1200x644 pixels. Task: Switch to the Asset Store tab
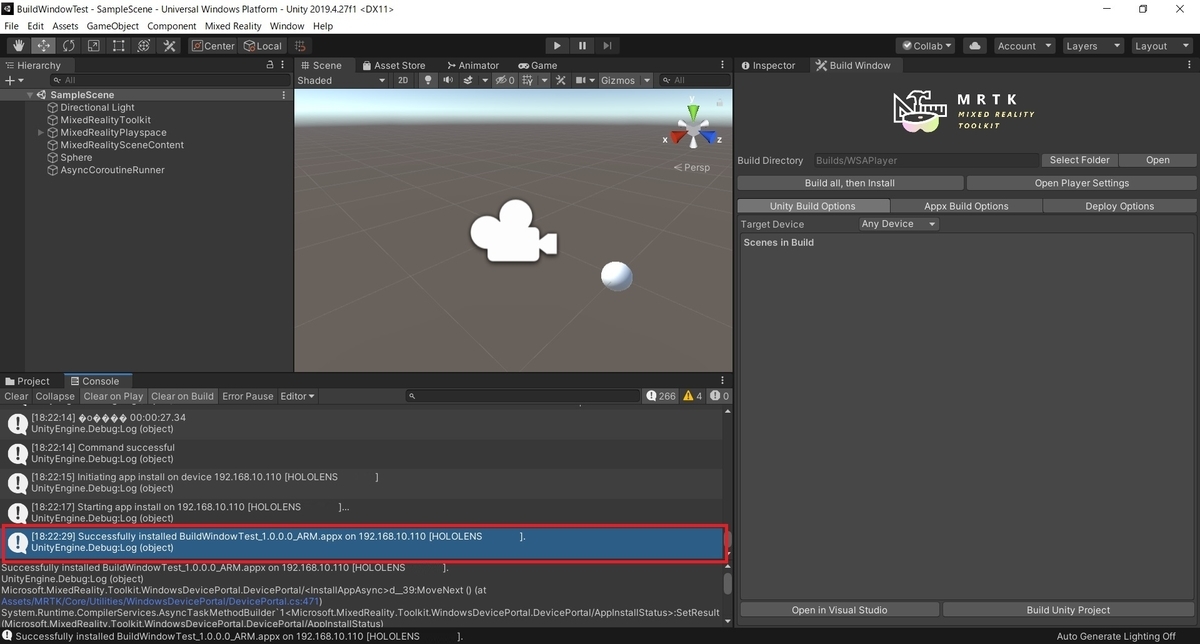pyautogui.click(x=392, y=65)
